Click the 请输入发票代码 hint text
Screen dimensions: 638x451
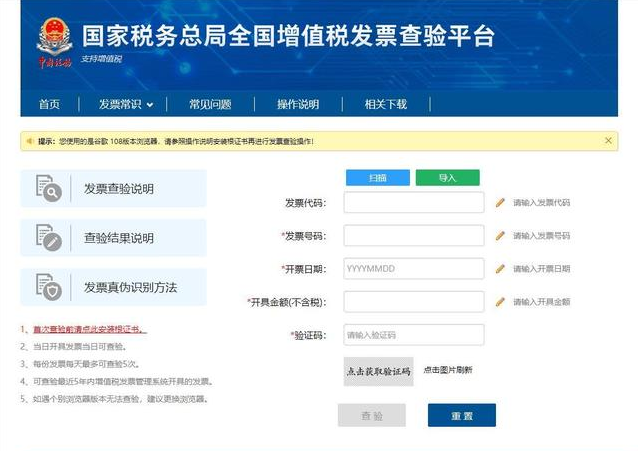click(541, 202)
